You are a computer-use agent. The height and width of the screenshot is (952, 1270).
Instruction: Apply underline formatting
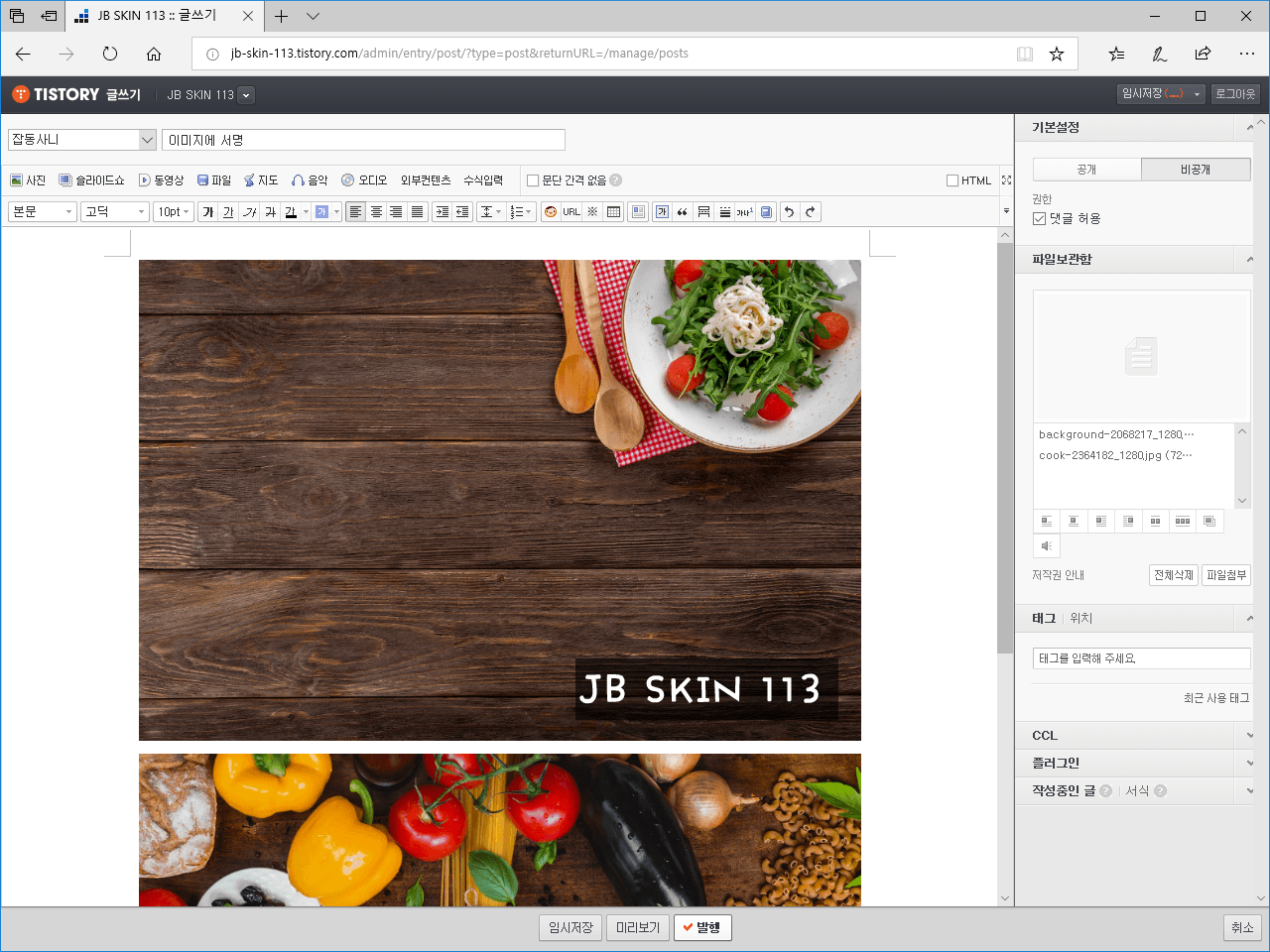click(228, 212)
